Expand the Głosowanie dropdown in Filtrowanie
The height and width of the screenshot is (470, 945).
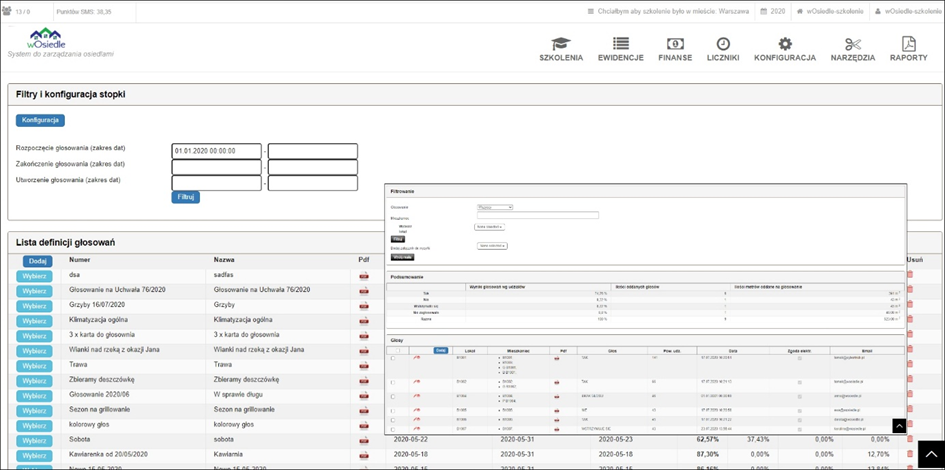pos(495,207)
